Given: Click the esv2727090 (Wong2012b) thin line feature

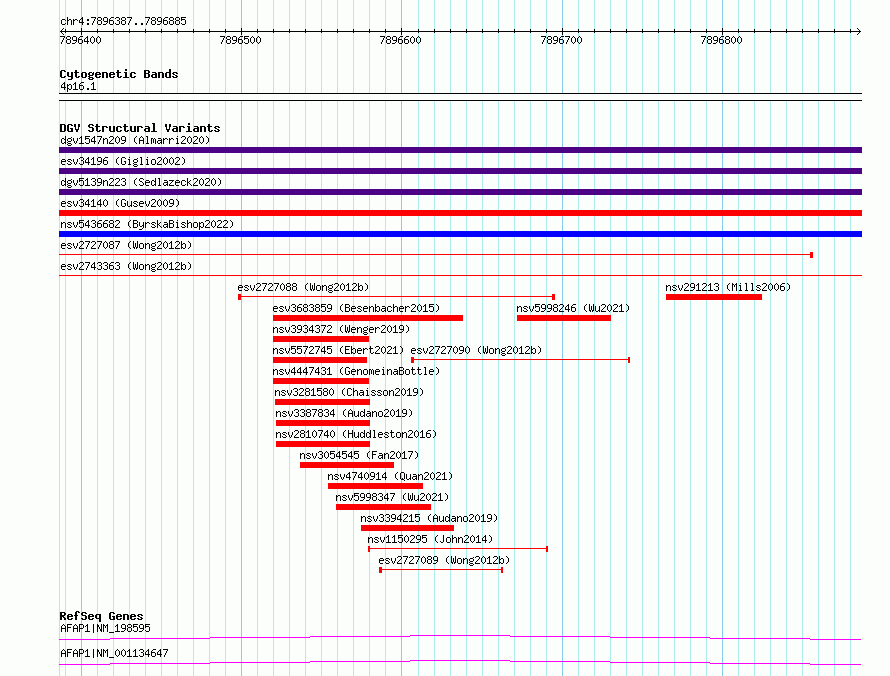Looking at the screenshot, I should click(520, 360).
